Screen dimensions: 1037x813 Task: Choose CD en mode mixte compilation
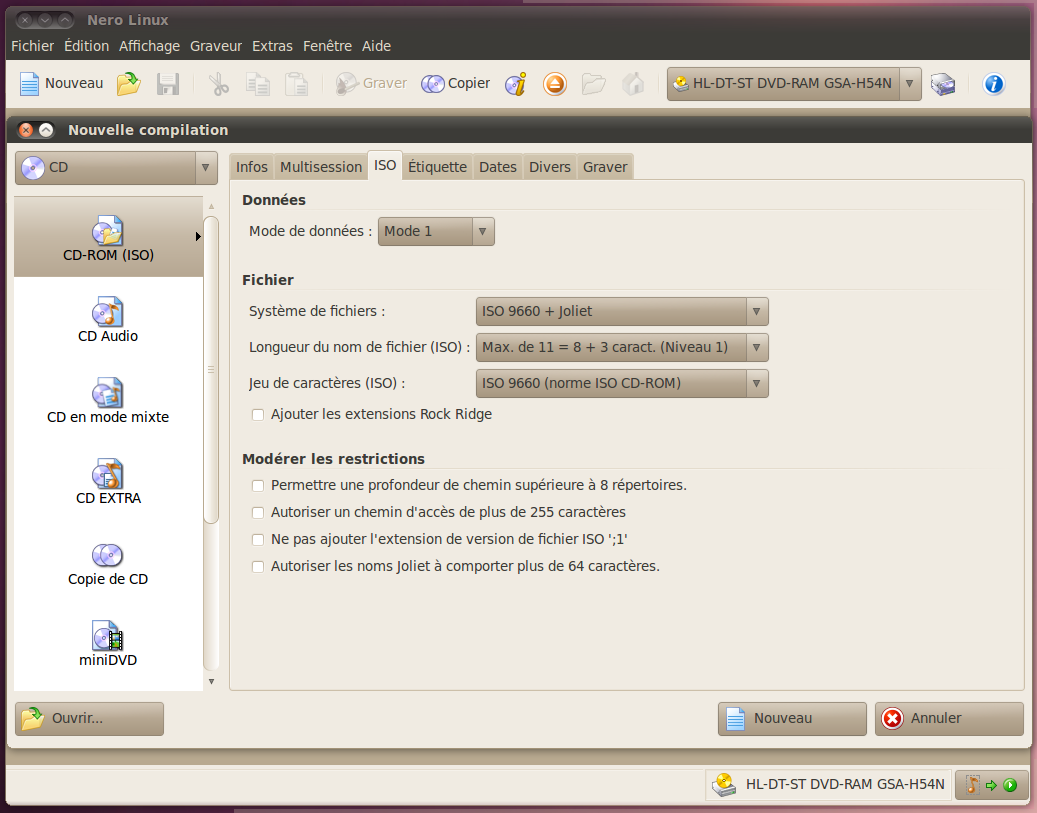click(x=108, y=400)
